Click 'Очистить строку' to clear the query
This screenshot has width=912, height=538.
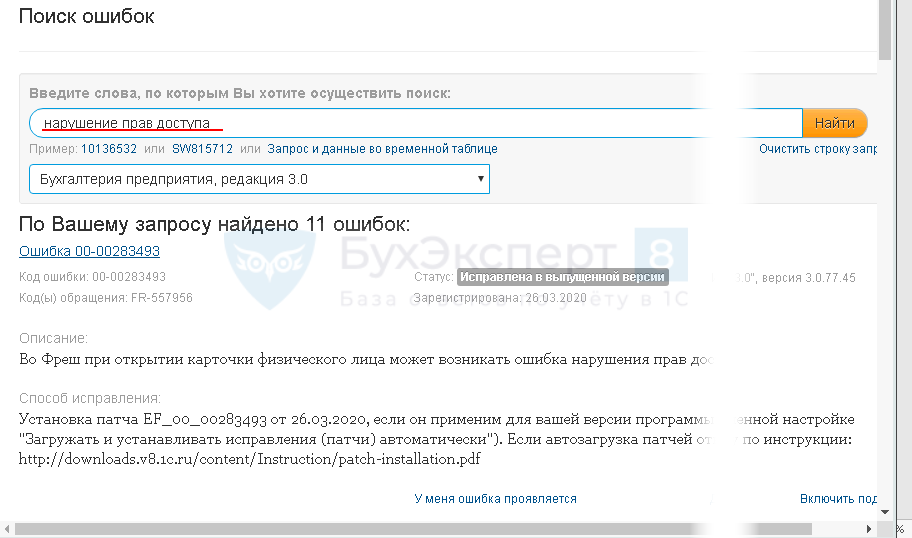tap(817, 149)
